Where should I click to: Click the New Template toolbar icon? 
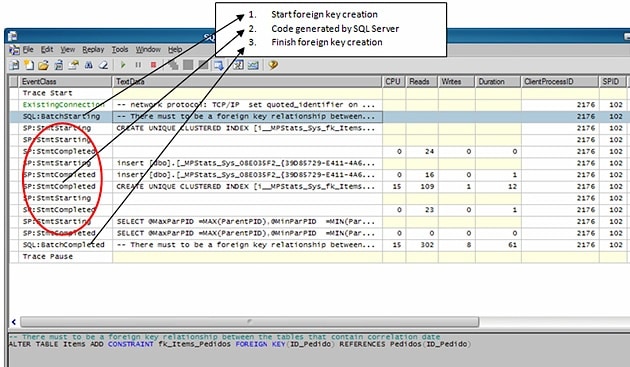point(29,65)
